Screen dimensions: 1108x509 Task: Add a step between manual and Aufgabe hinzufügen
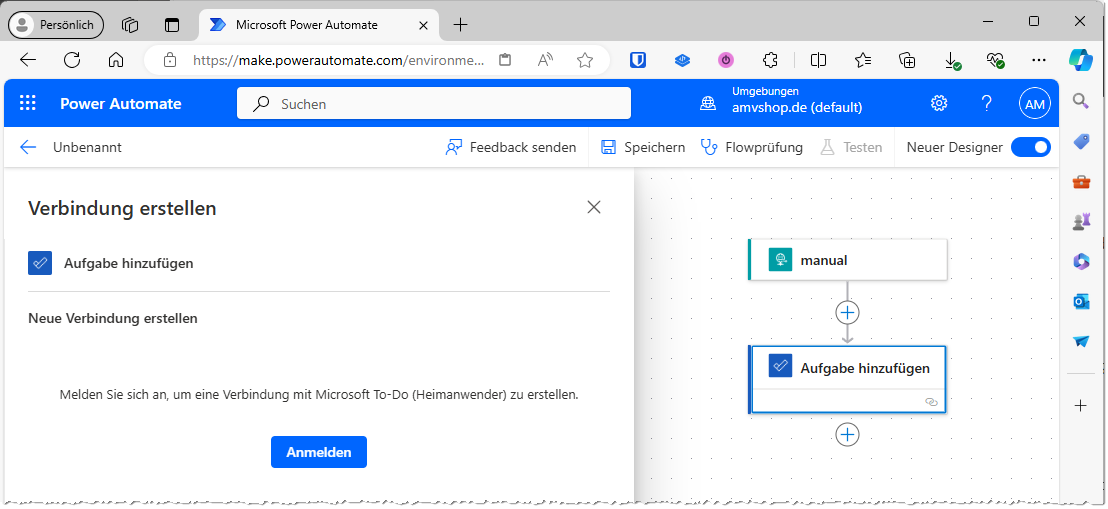(847, 312)
